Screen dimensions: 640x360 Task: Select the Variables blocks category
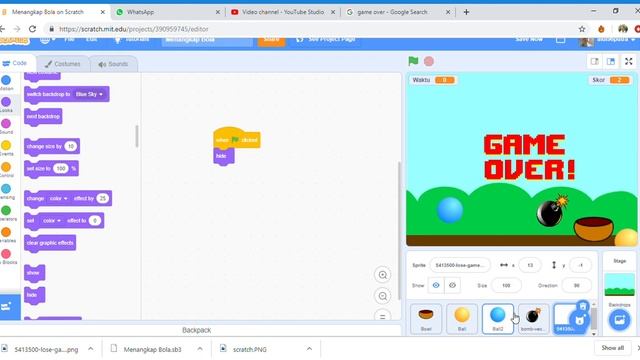click(6, 235)
